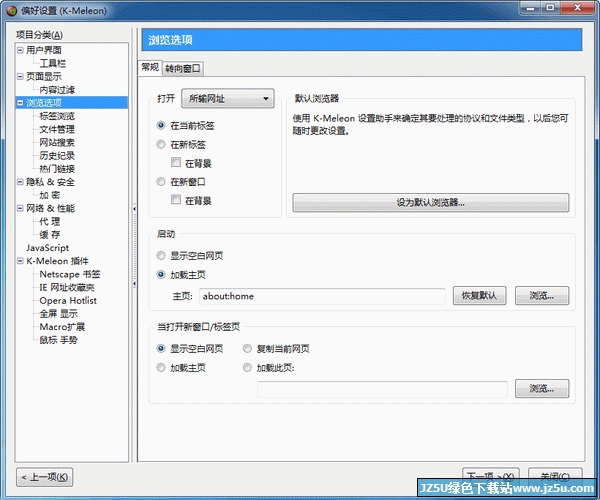600x500 pixels.
Task: Click the 恢复默认 button
Action: coord(479,296)
